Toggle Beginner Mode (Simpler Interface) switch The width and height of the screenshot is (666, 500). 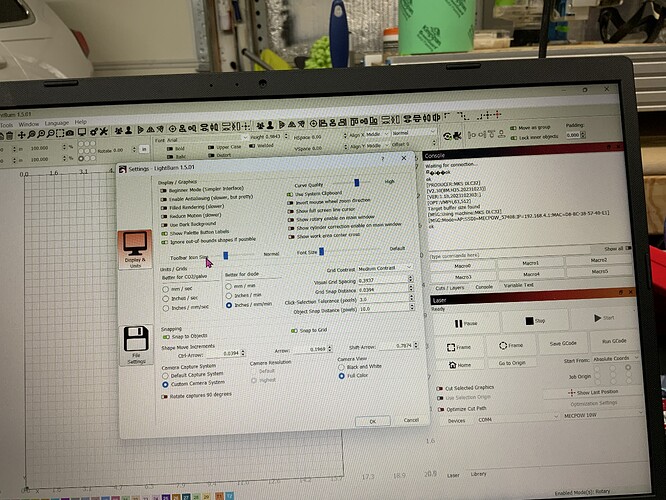[163, 191]
